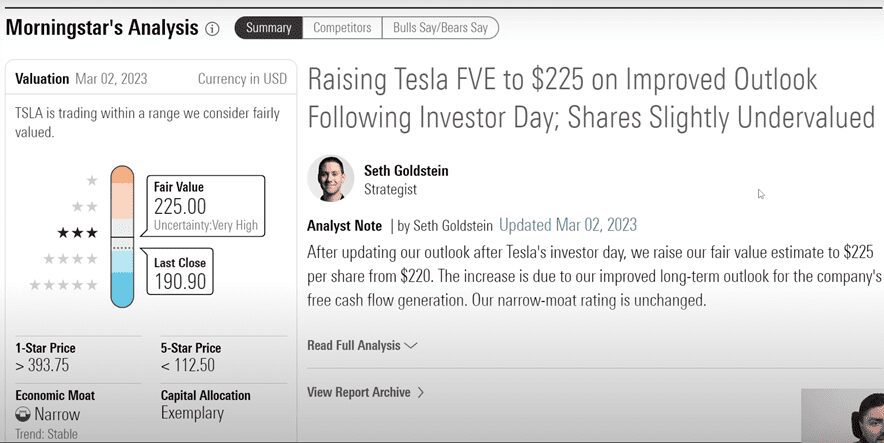This screenshot has height=443, width=884.
Task: Click the four-star rating row
Action: tap(70, 259)
